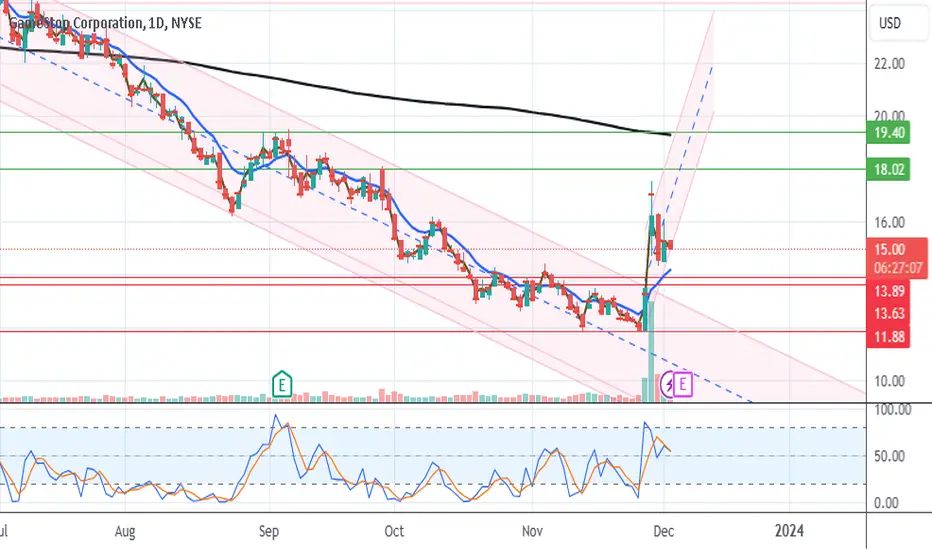Image resolution: width=932 pixels, height=550 pixels.
Task: Click the purple lightning bolt event icon
Action: click(669, 385)
